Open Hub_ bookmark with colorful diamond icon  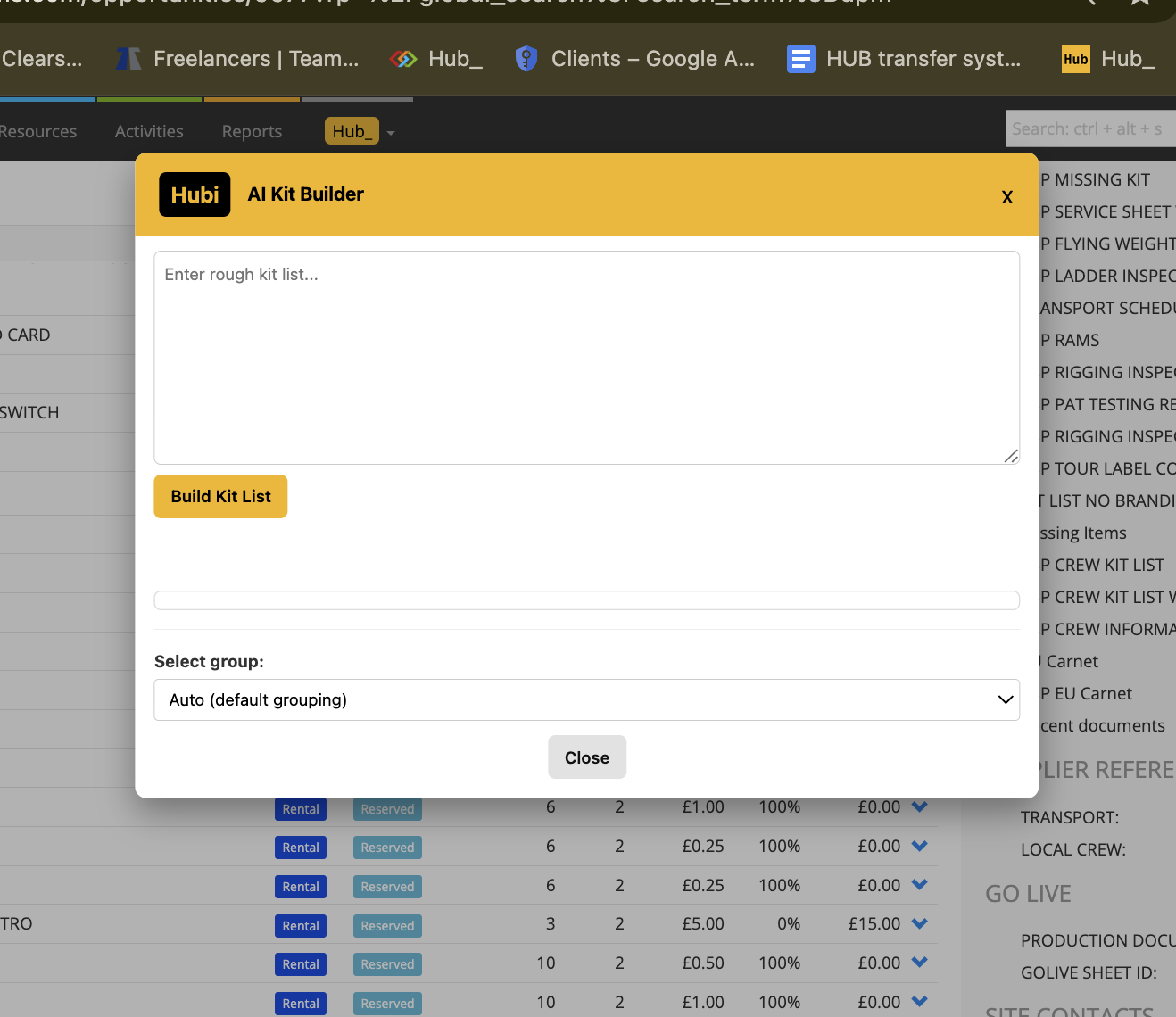[x=436, y=59]
